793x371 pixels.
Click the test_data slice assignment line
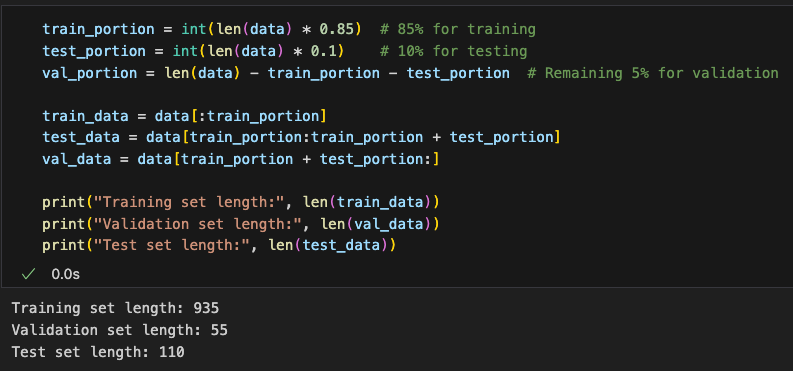tap(301, 137)
